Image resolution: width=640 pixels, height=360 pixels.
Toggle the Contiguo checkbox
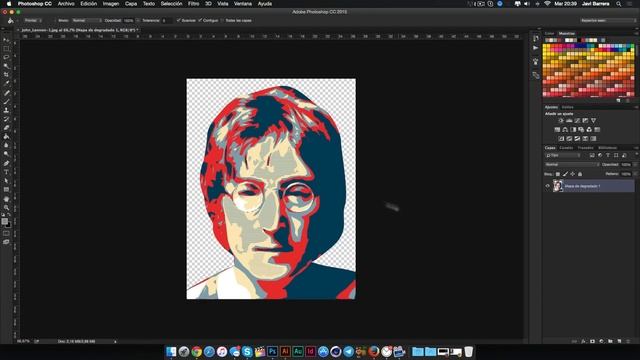(x=200, y=20)
